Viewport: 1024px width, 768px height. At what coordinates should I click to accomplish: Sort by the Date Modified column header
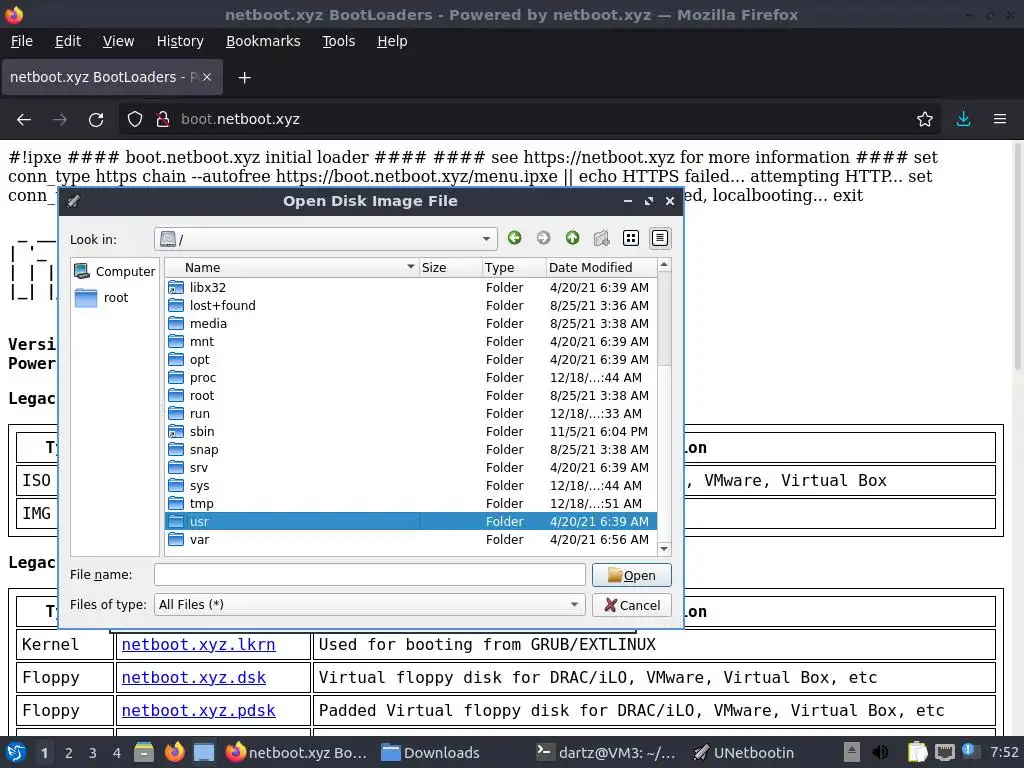click(x=601, y=267)
